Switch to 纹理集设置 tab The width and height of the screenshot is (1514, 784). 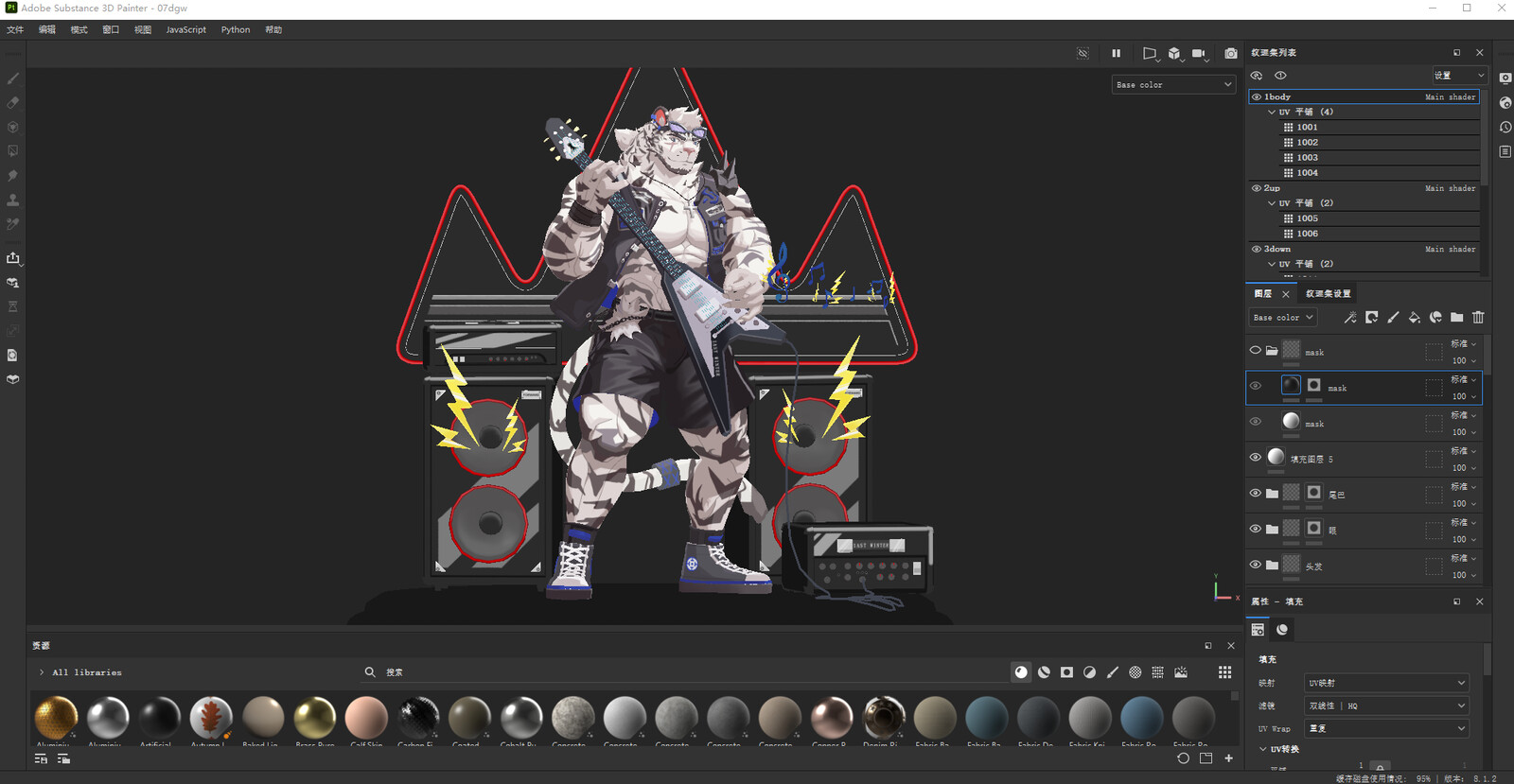point(1329,294)
